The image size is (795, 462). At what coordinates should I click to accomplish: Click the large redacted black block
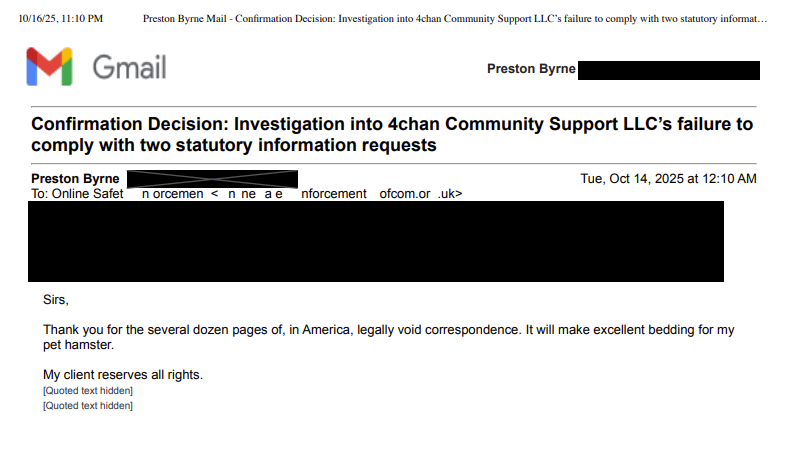pyautogui.click(x=375, y=241)
